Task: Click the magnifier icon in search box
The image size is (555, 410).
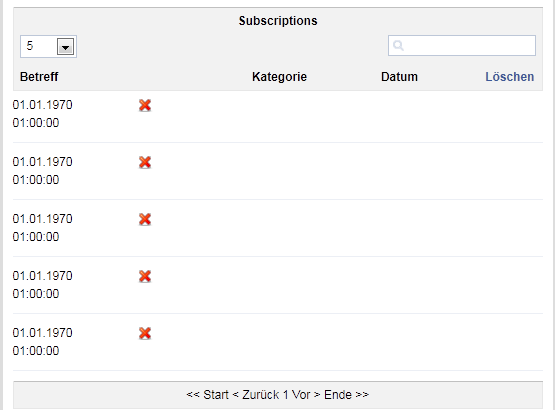Action: pyautogui.click(x=398, y=45)
